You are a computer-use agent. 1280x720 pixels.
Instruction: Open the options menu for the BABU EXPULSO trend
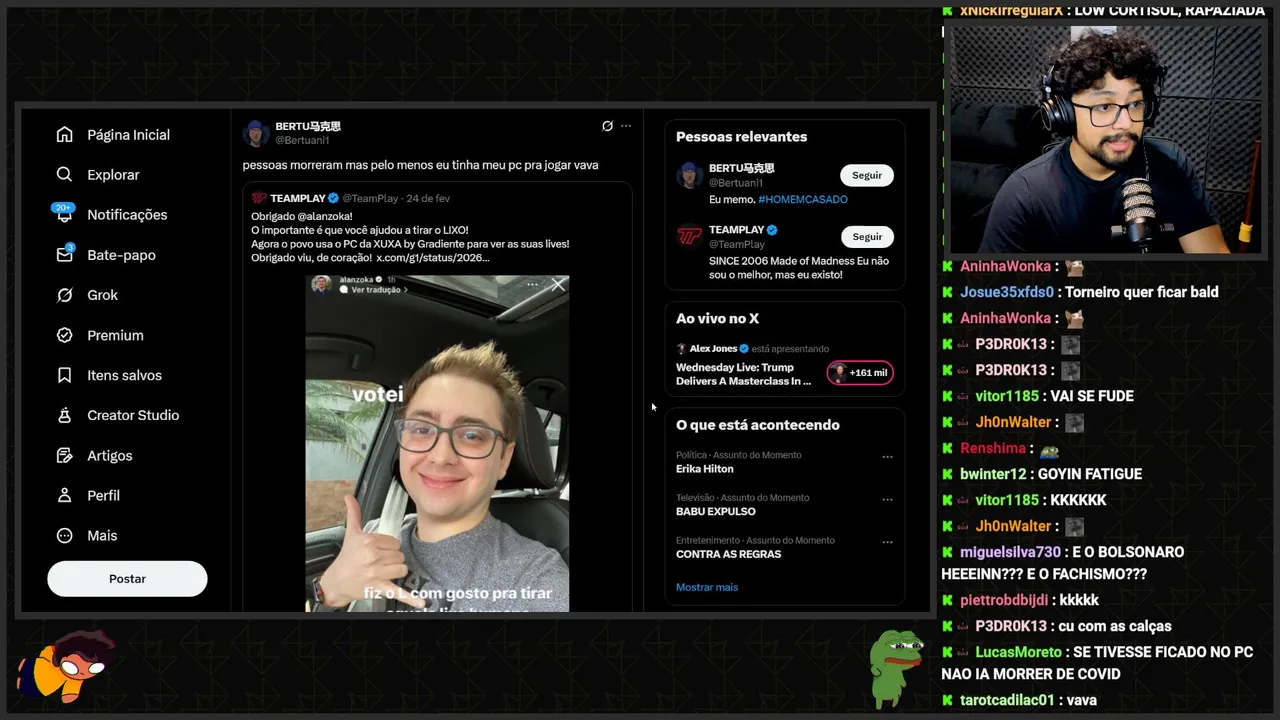[887, 499]
